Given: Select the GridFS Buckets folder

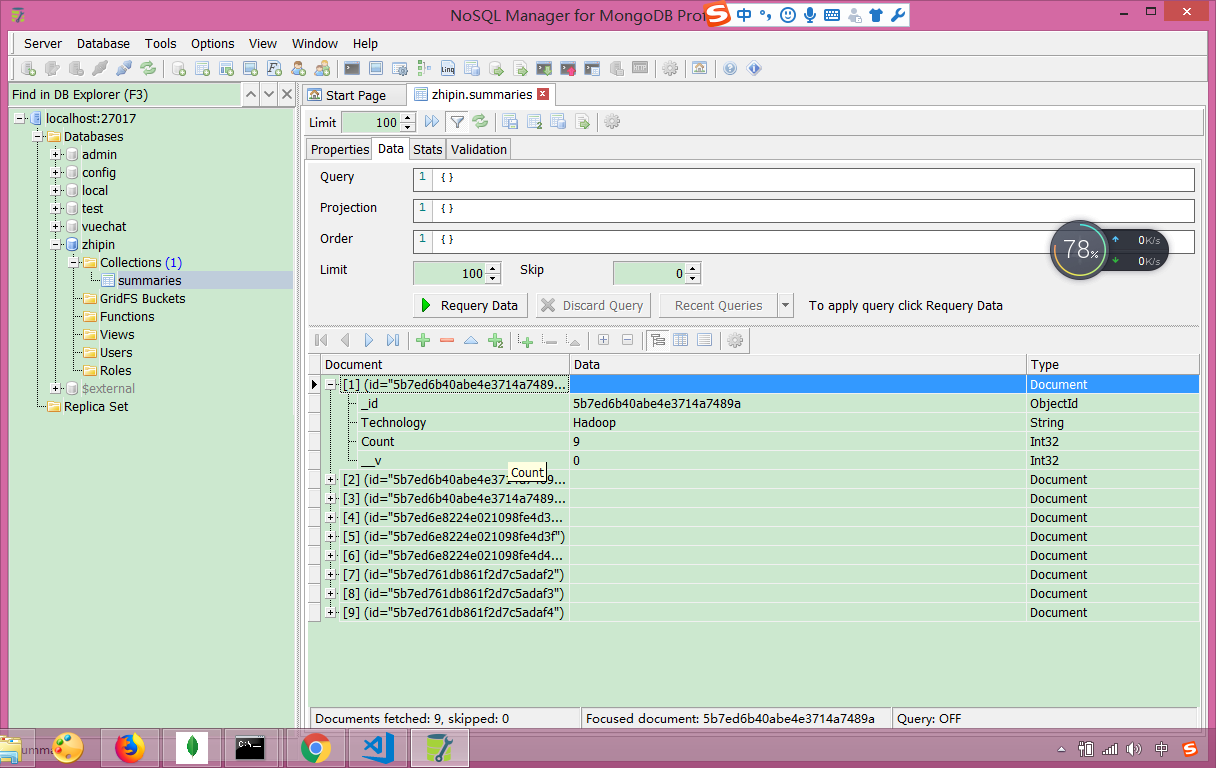Looking at the screenshot, I should 142,299.
